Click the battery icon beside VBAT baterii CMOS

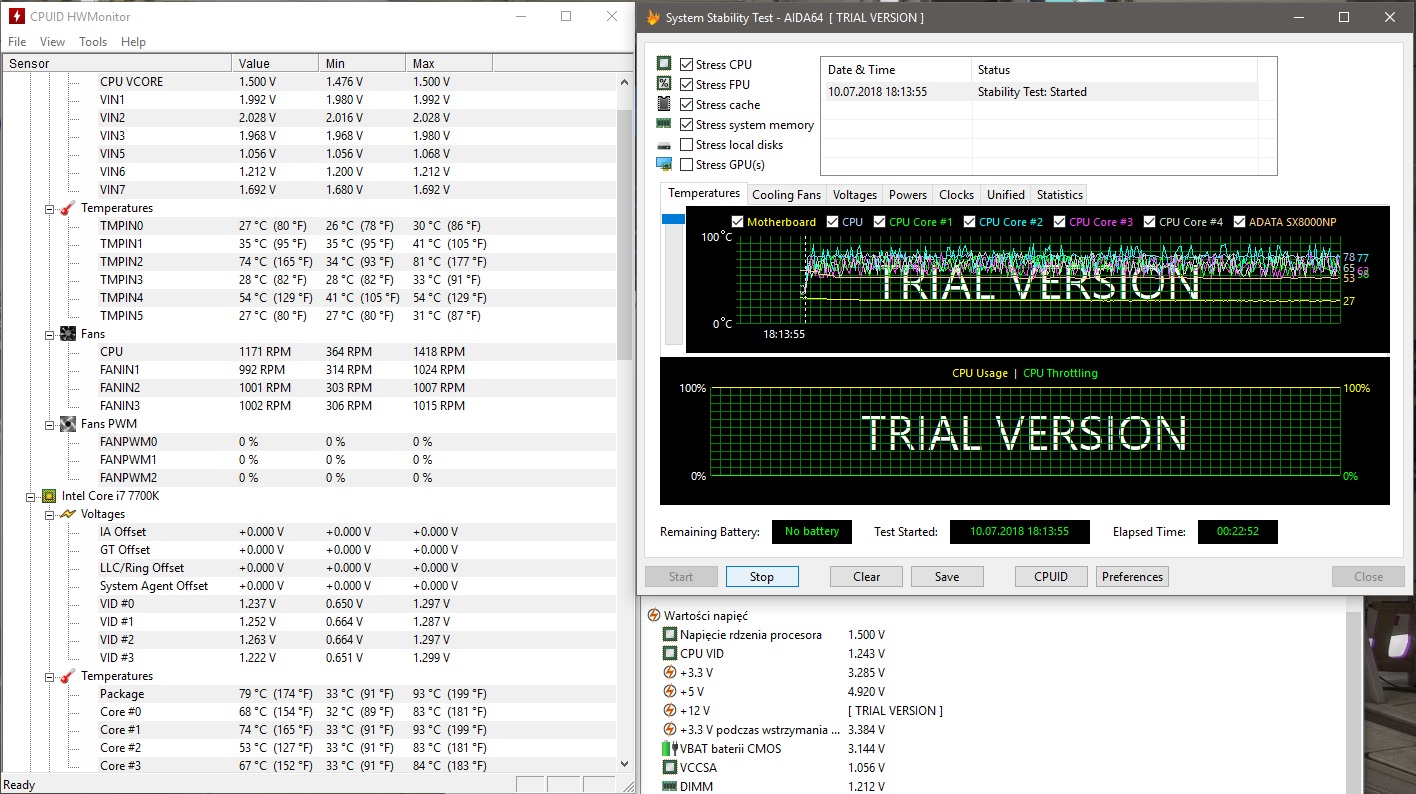click(670, 749)
